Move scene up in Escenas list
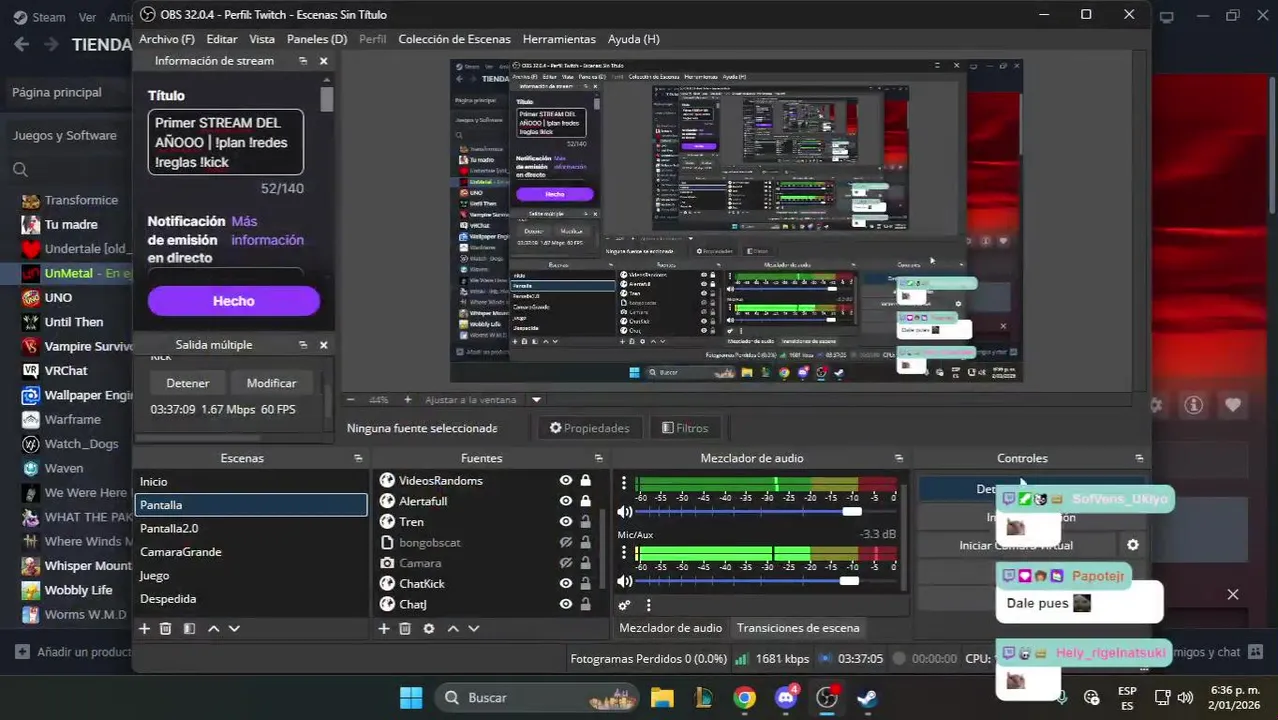 point(213,629)
